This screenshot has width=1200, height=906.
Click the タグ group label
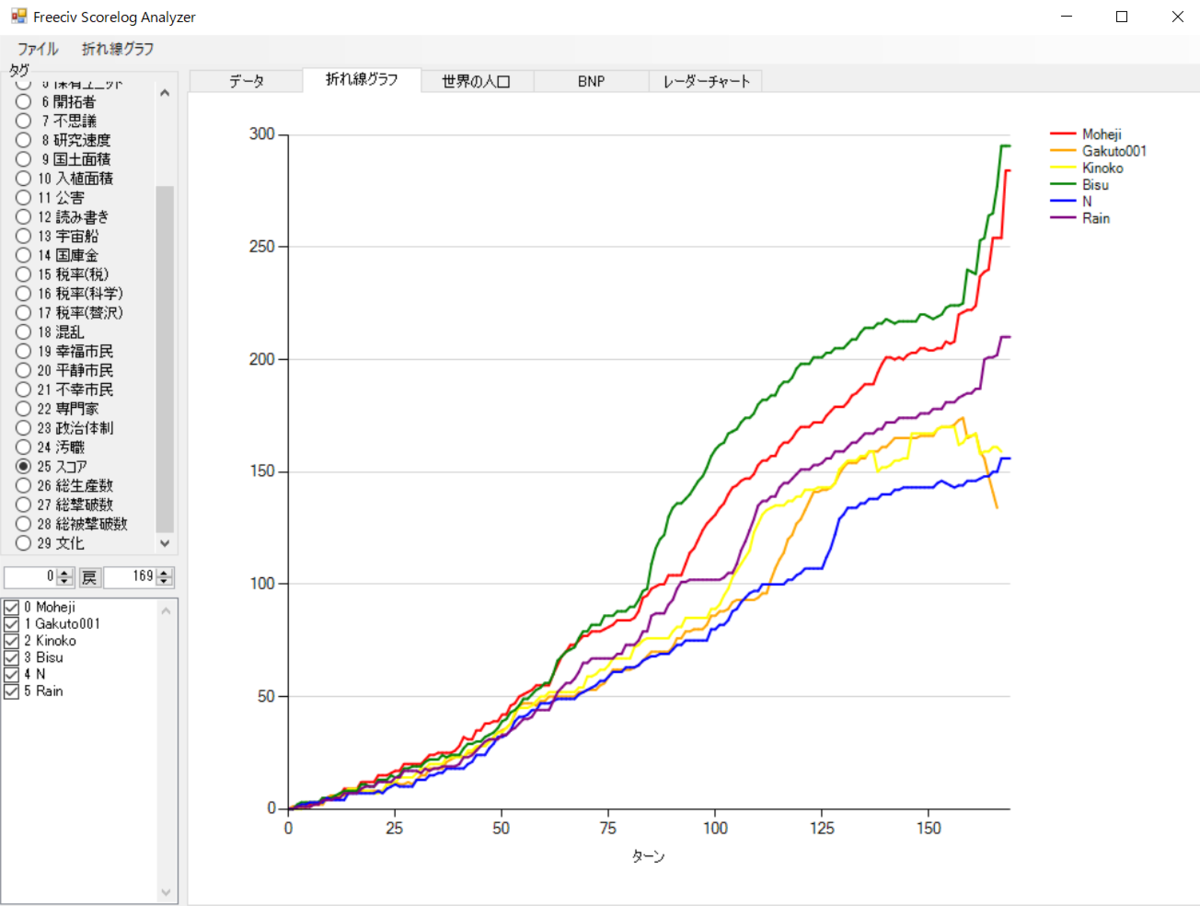pyautogui.click(x=18, y=69)
